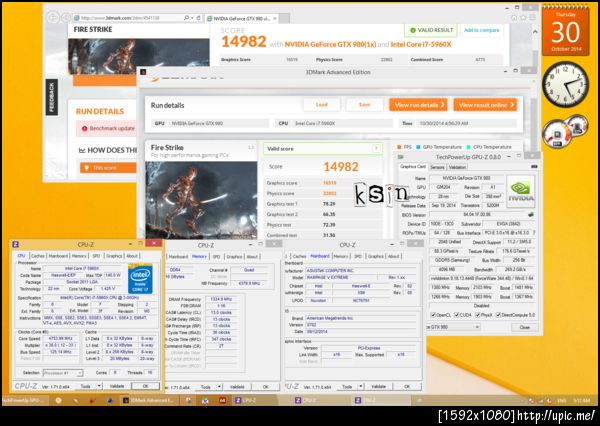The width and height of the screenshot is (600, 426).
Task: Click the GPU-Z title bar app icon
Action: [x=401, y=157]
